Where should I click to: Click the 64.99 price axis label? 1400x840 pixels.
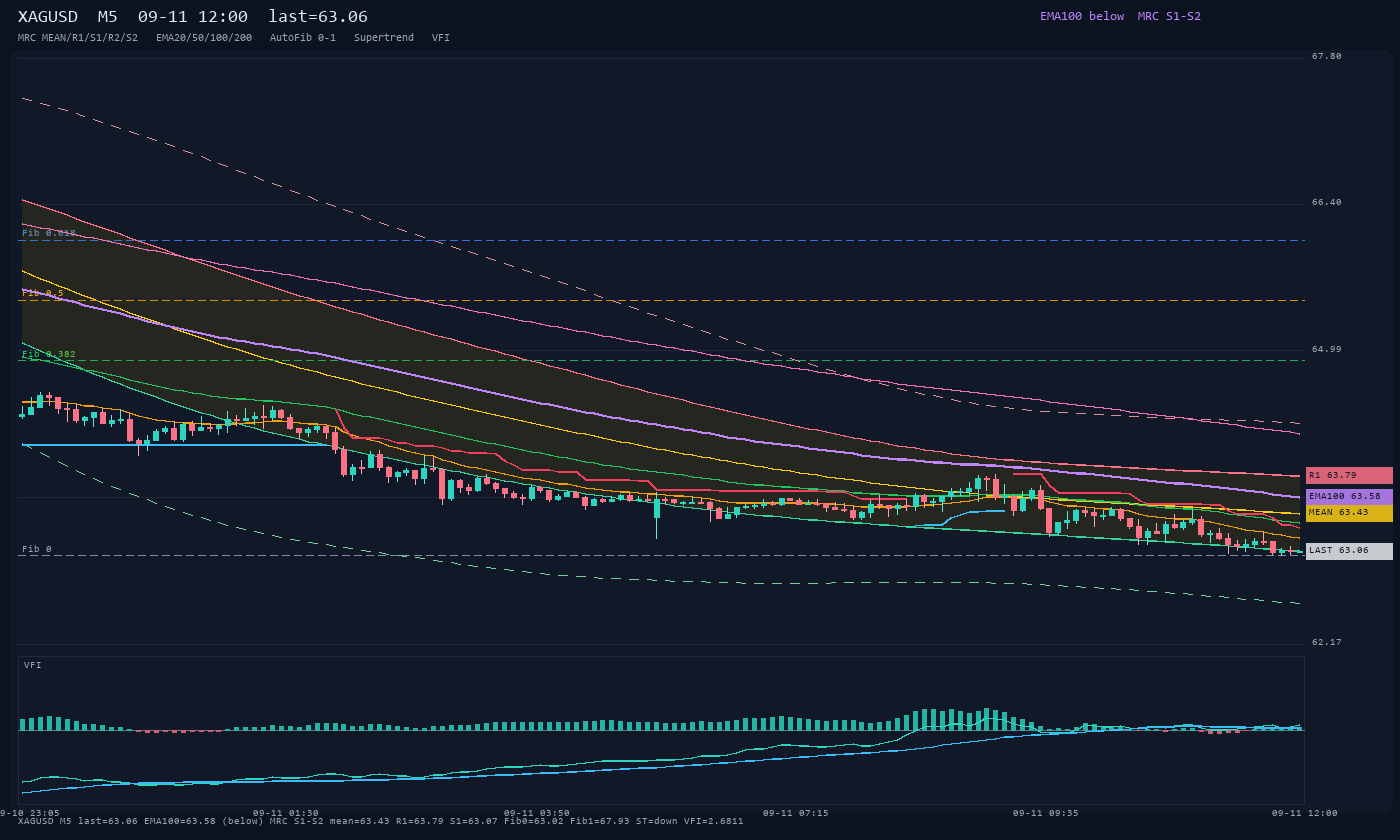tap(1327, 349)
